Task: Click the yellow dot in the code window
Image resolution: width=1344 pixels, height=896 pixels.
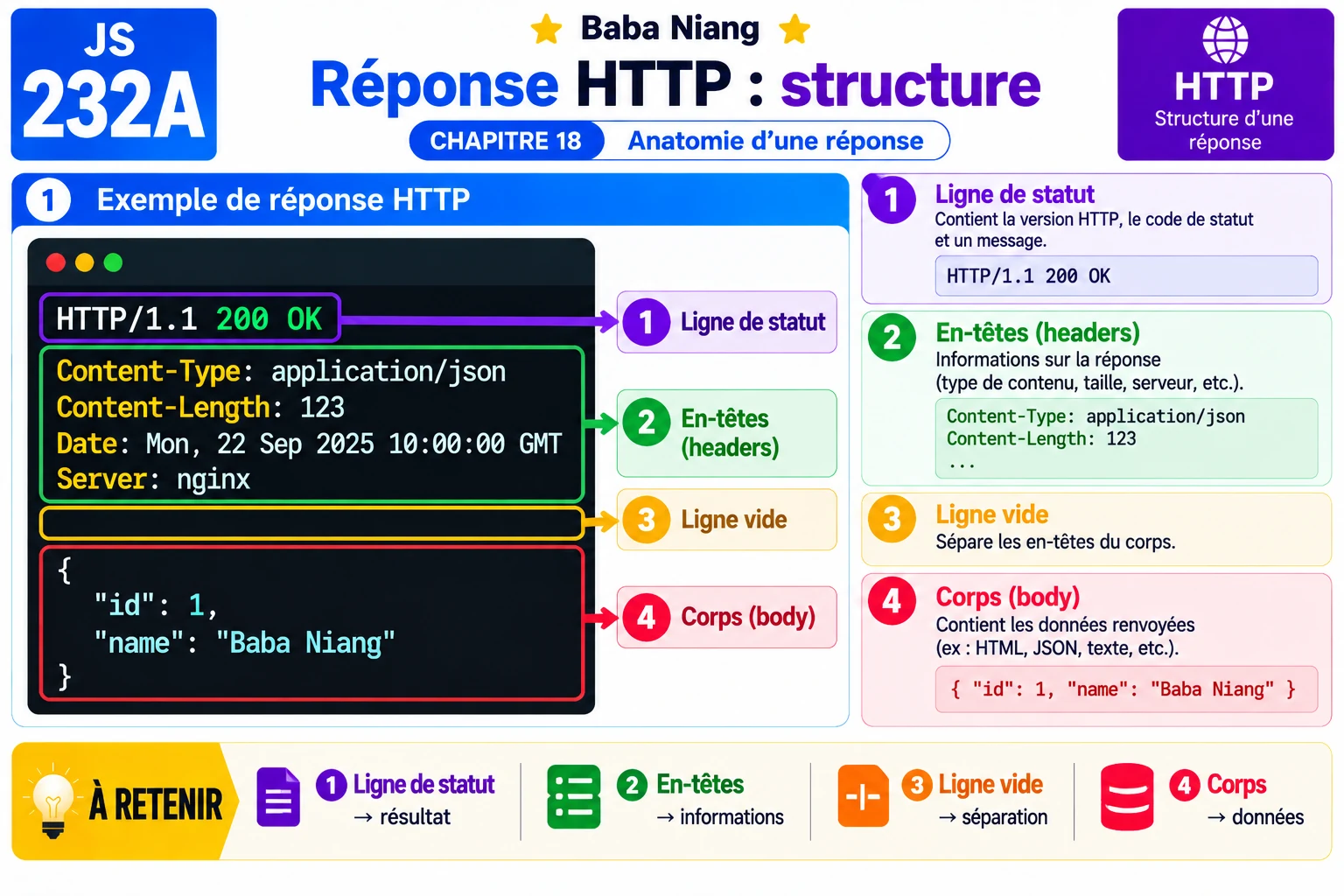Action: point(85,262)
